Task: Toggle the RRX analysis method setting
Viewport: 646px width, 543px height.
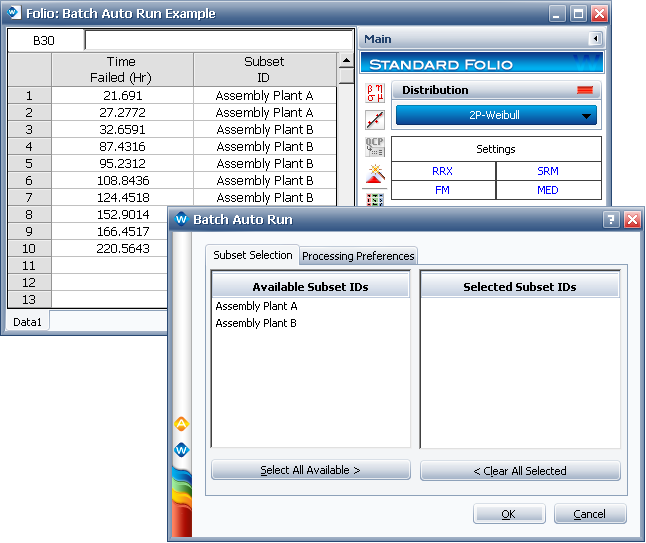Action: tap(442, 171)
